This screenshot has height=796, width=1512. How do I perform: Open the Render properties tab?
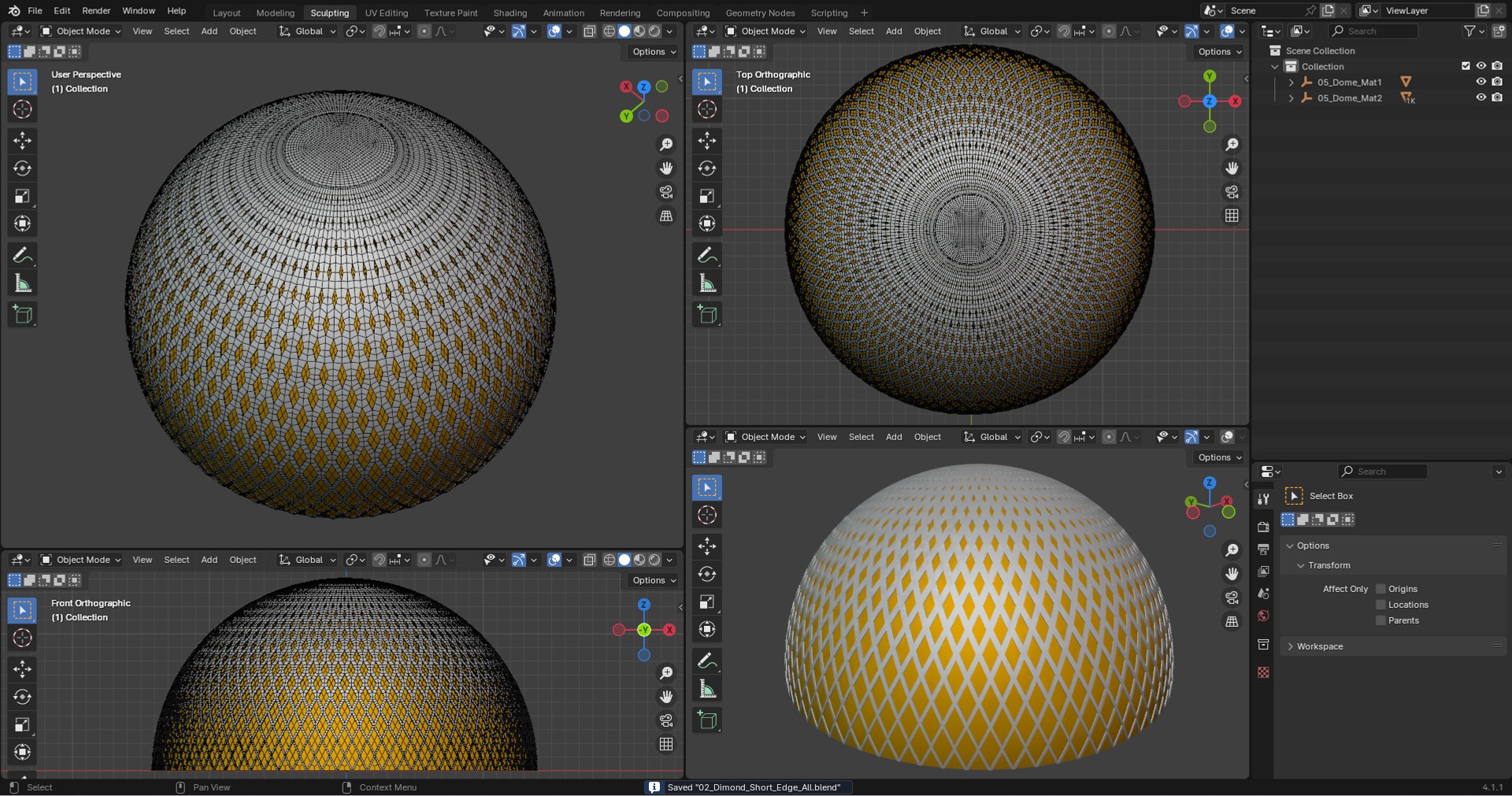1263,527
